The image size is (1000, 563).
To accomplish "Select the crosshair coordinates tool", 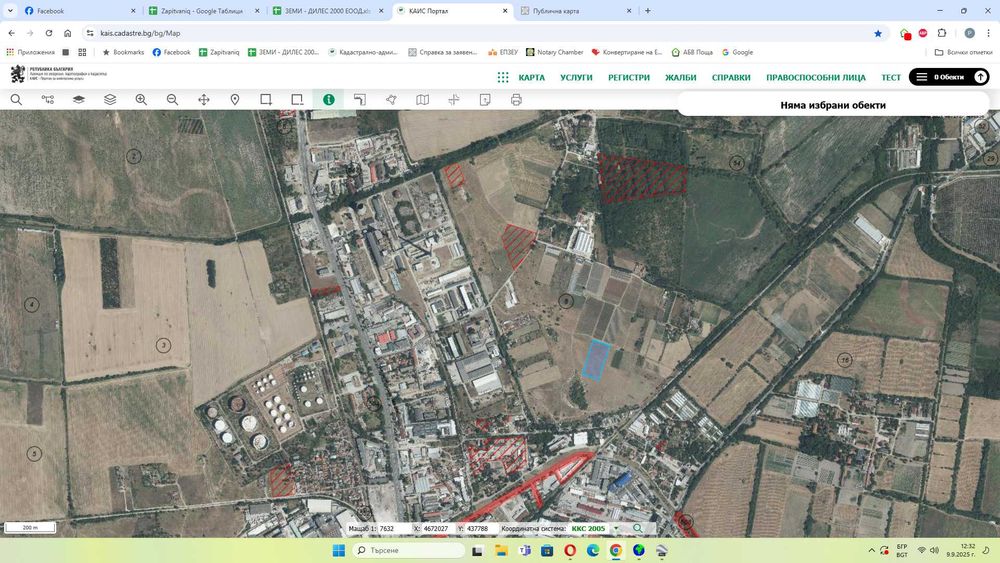I will [453, 99].
